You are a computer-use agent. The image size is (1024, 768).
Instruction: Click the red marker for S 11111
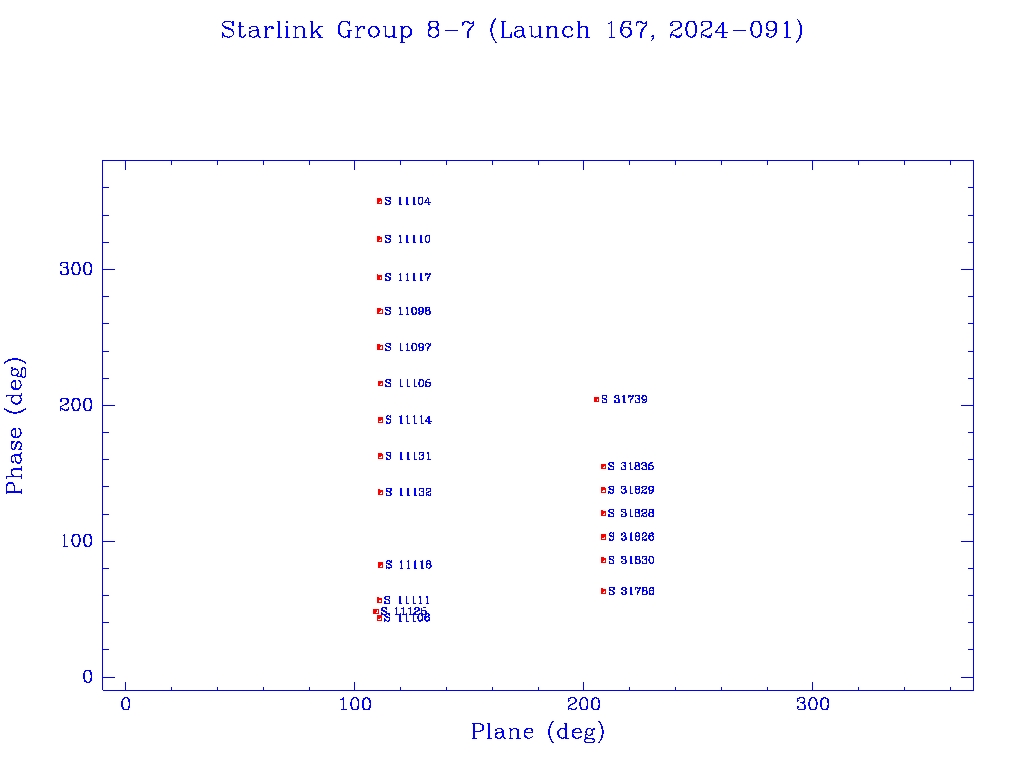pyautogui.click(x=379, y=600)
